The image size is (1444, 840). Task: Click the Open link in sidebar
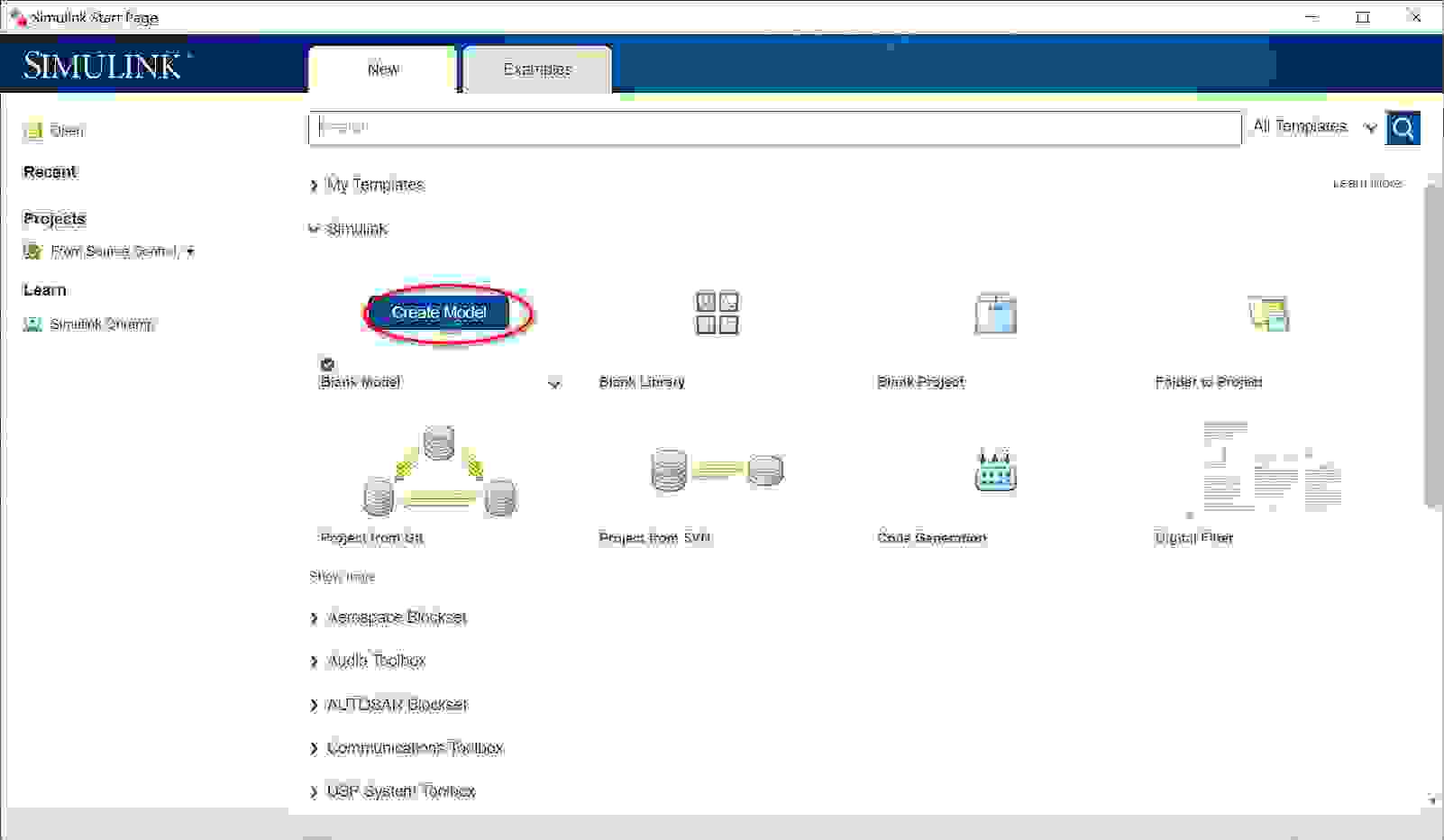[x=67, y=131]
